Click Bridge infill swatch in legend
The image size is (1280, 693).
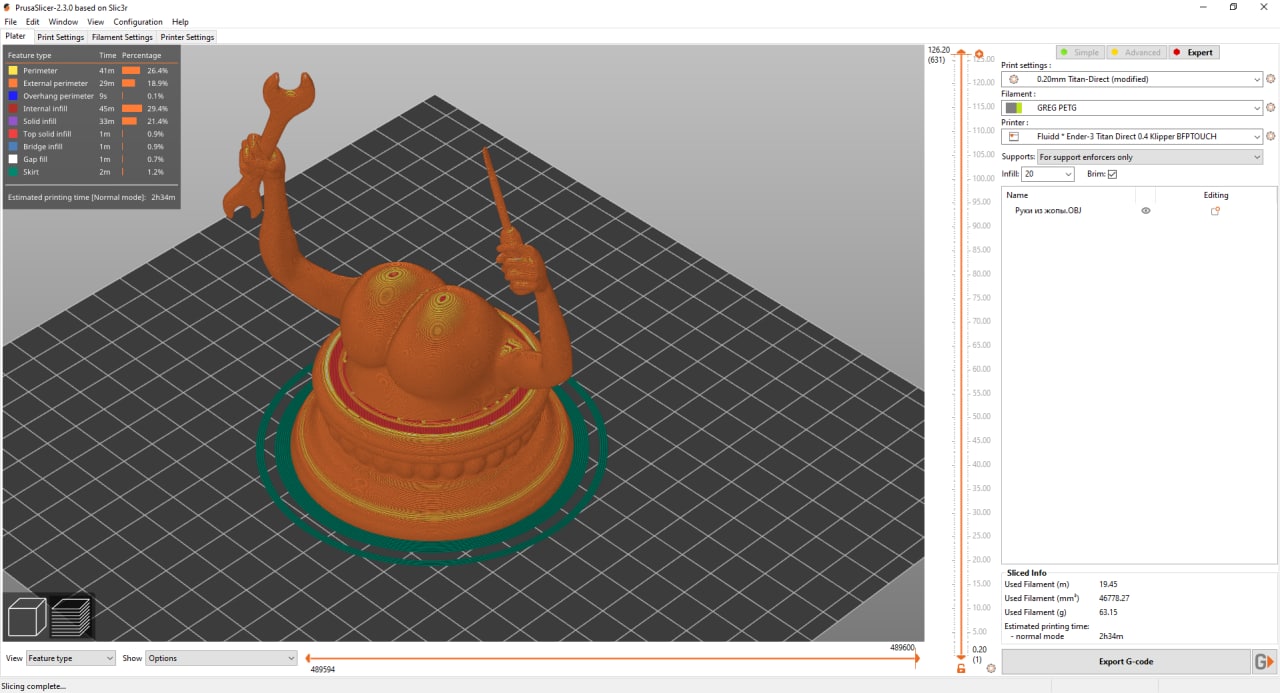coord(13,146)
